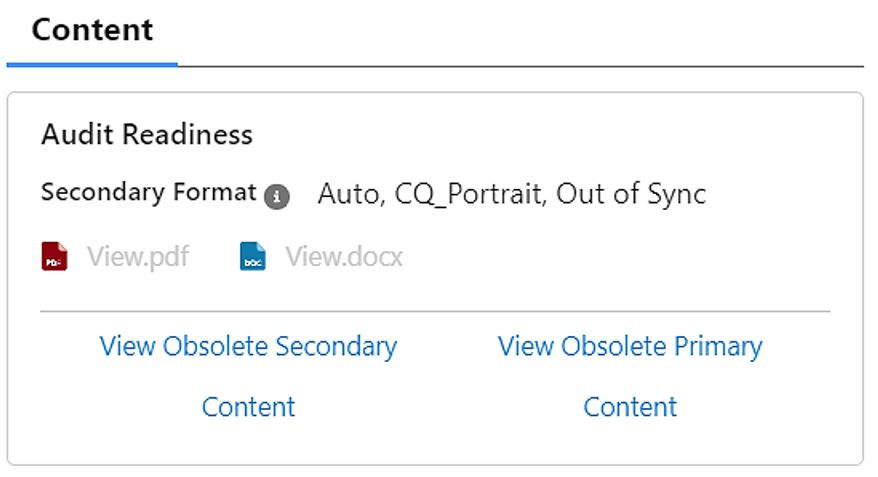Click the blue underline beneath the Content tab
This screenshot has width=878, height=477.
tap(92, 65)
